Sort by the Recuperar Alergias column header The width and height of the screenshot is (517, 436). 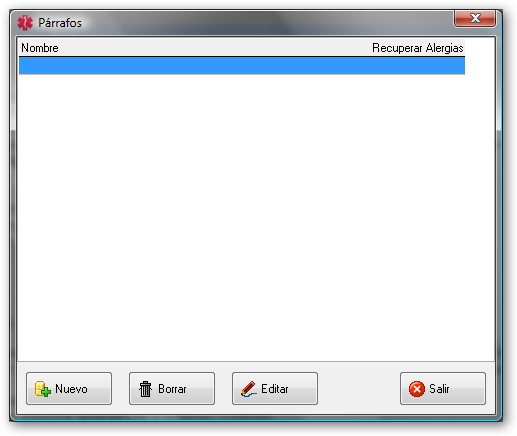(418, 48)
